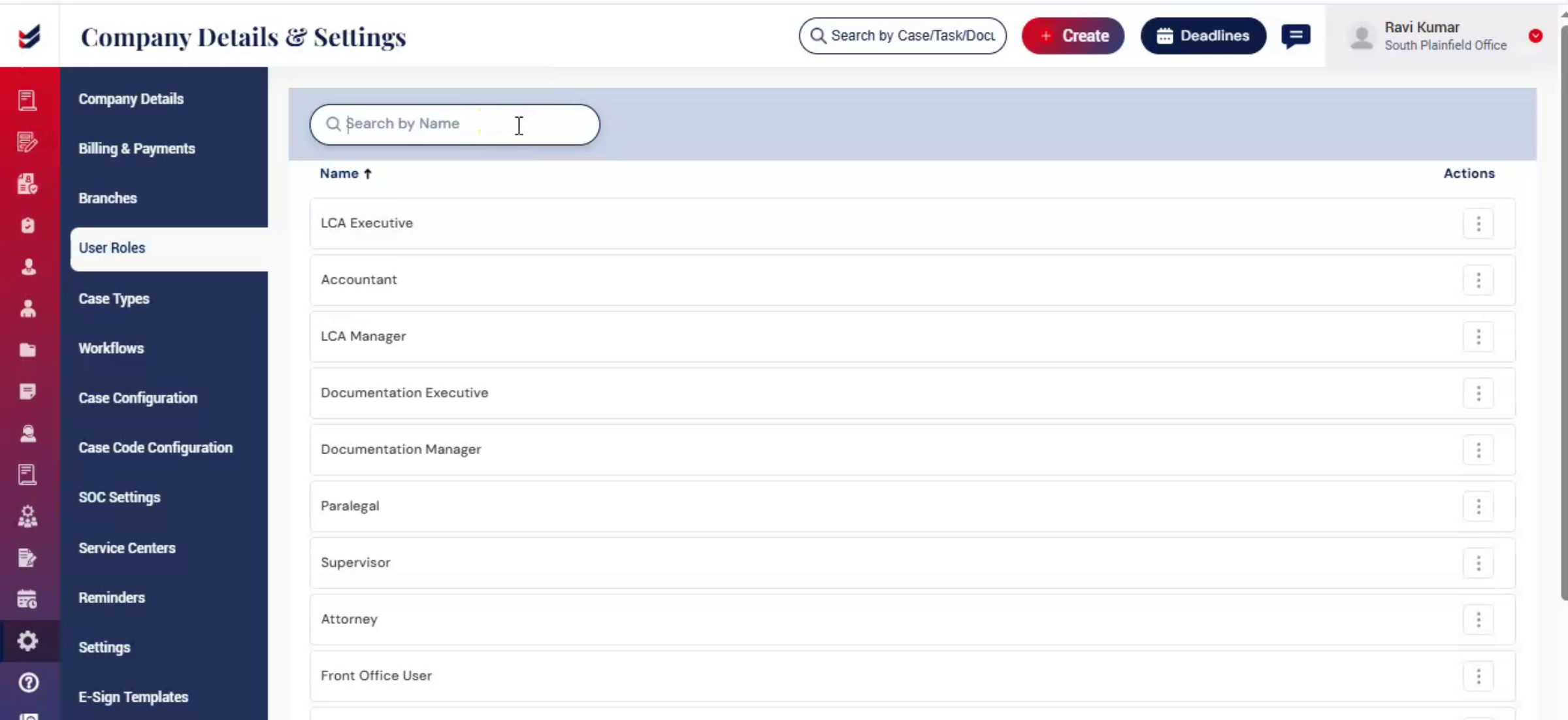Open the calendar with clock sidebar icon
1568x720 pixels.
[27, 599]
